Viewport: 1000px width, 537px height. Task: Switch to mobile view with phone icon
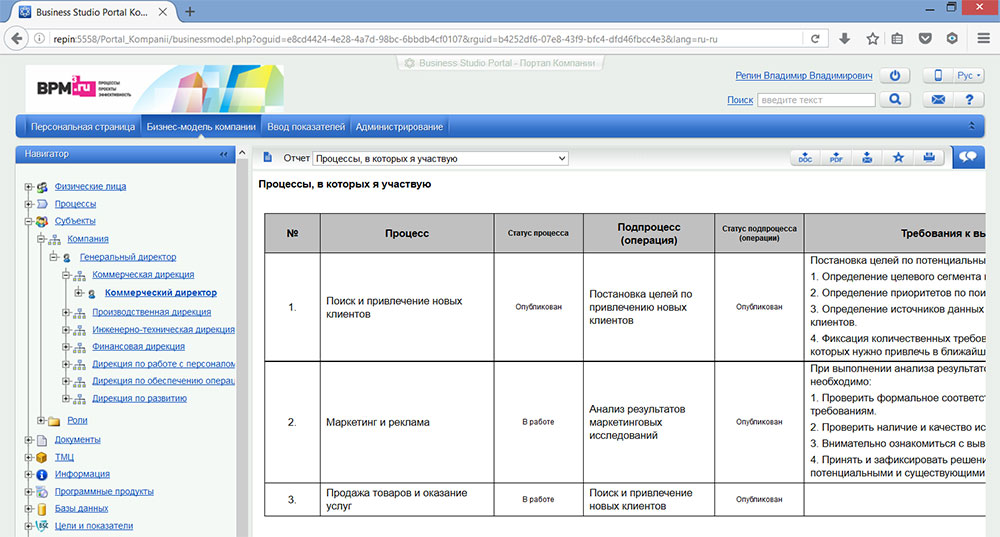939,76
